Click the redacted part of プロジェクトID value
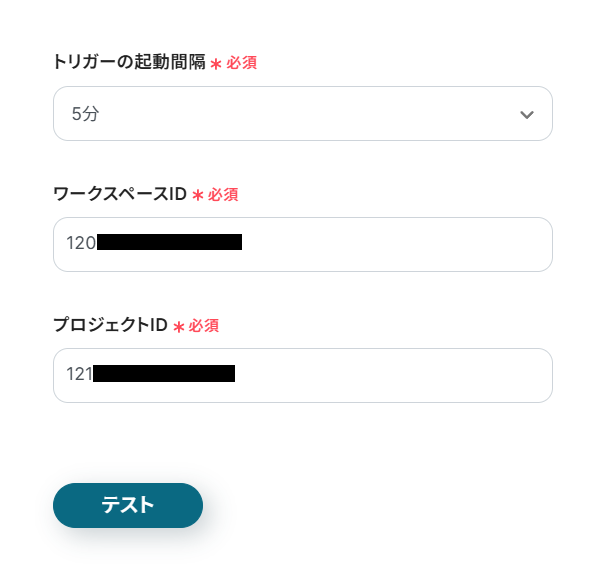 [163, 374]
